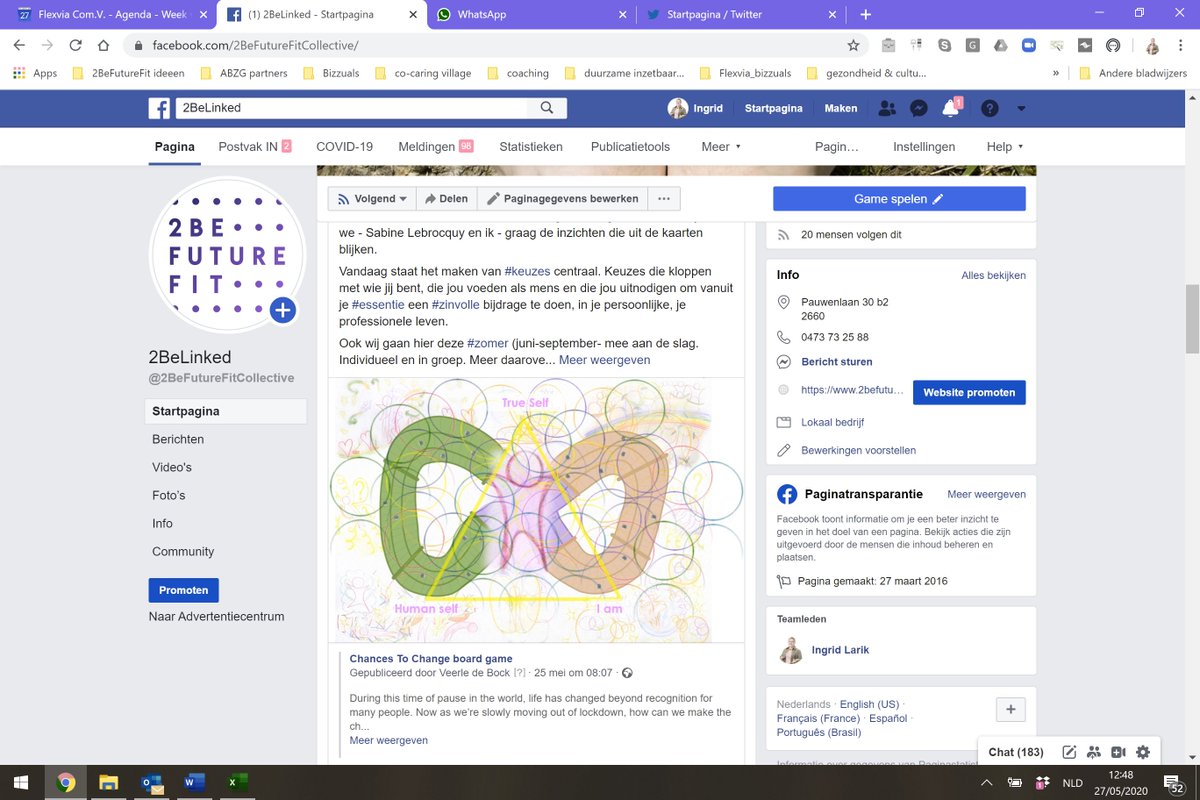Click the browser address bar
1200x800 pixels.
[x=490, y=45]
